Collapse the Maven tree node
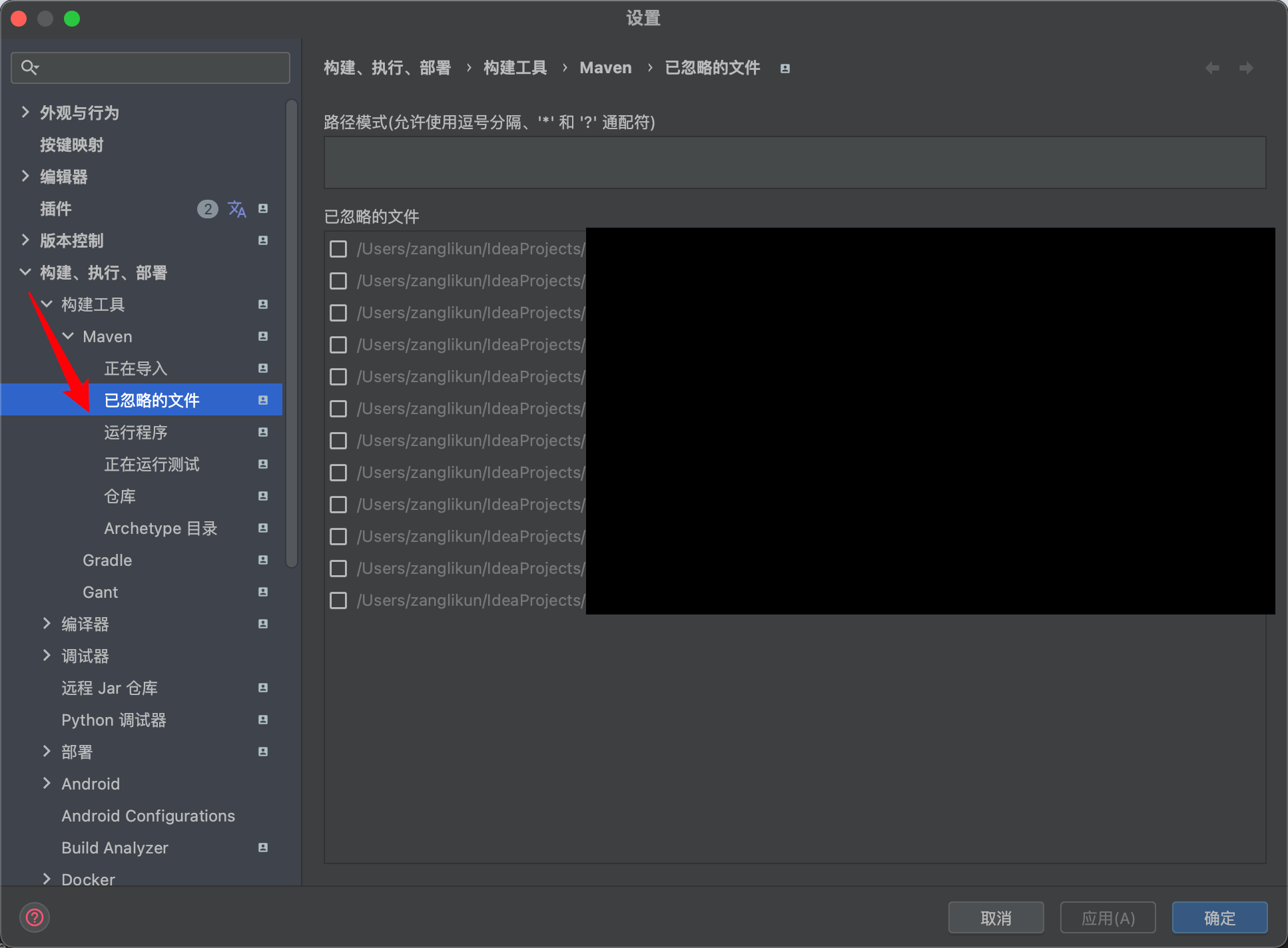The image size is (1288, 948). [68, 336]
